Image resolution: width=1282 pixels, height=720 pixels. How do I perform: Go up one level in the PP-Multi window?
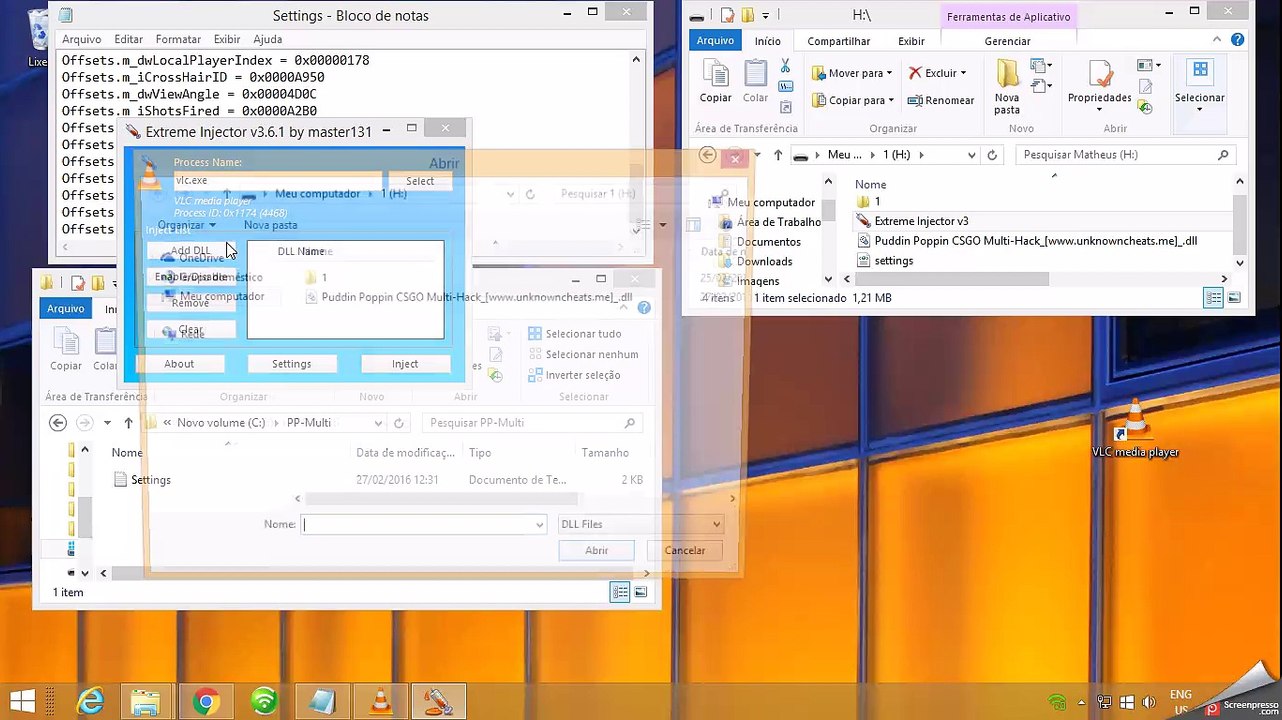(x=128, y=423)
